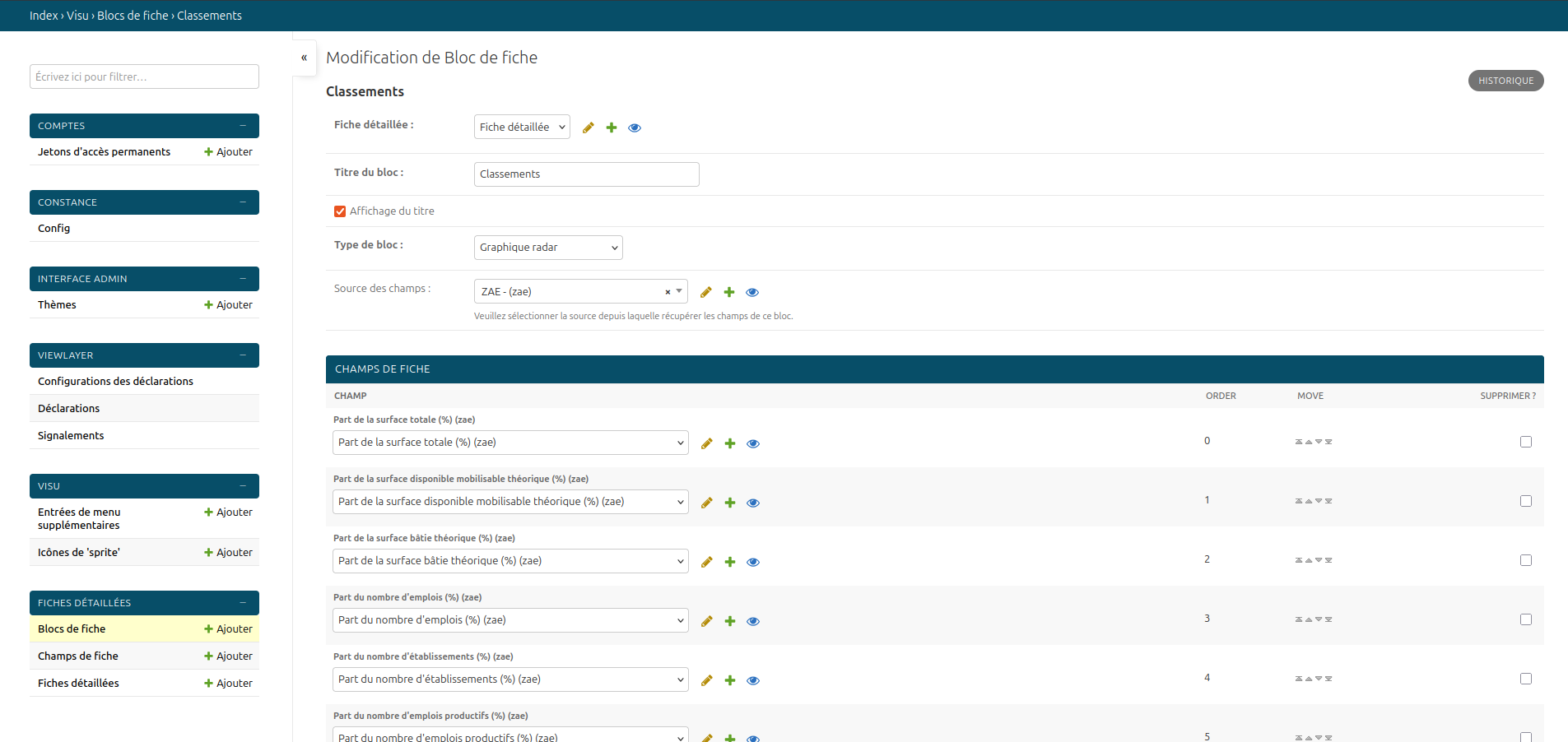Edit the surface bâtie théorique field
Screen dimensions: 1568x742
click(707, 562)
